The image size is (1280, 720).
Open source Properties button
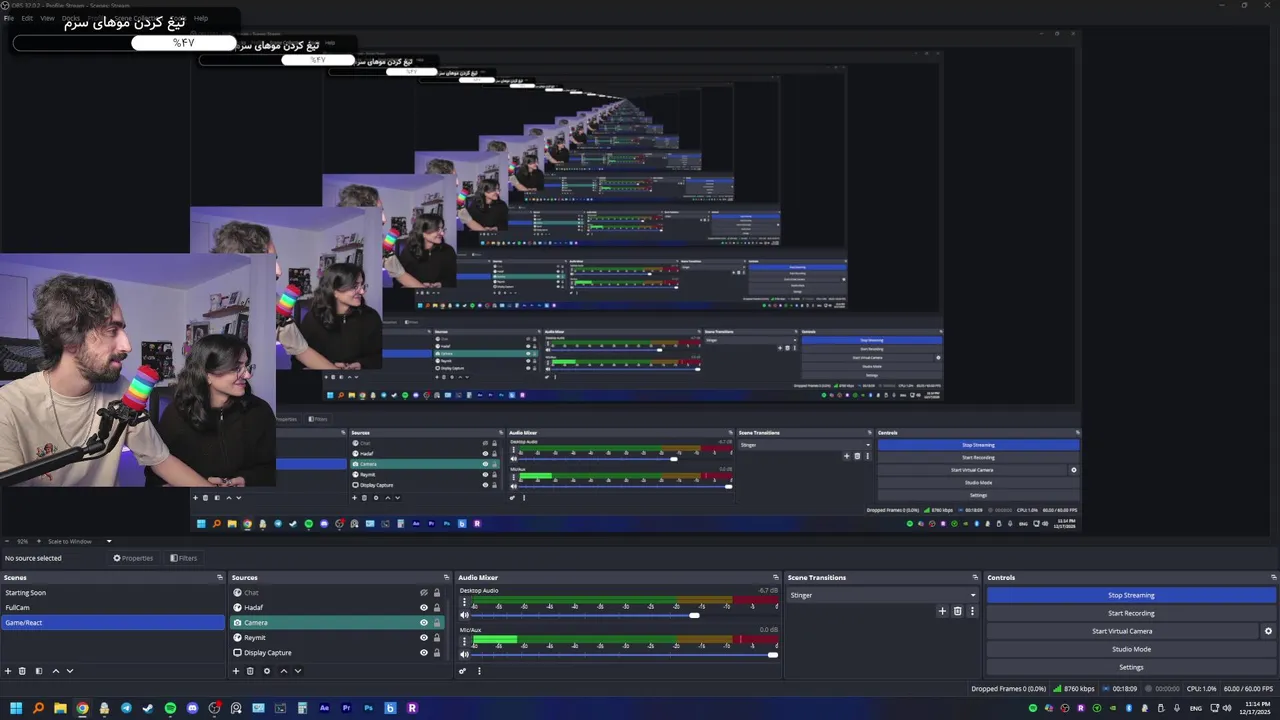click(x=133, y=558)
